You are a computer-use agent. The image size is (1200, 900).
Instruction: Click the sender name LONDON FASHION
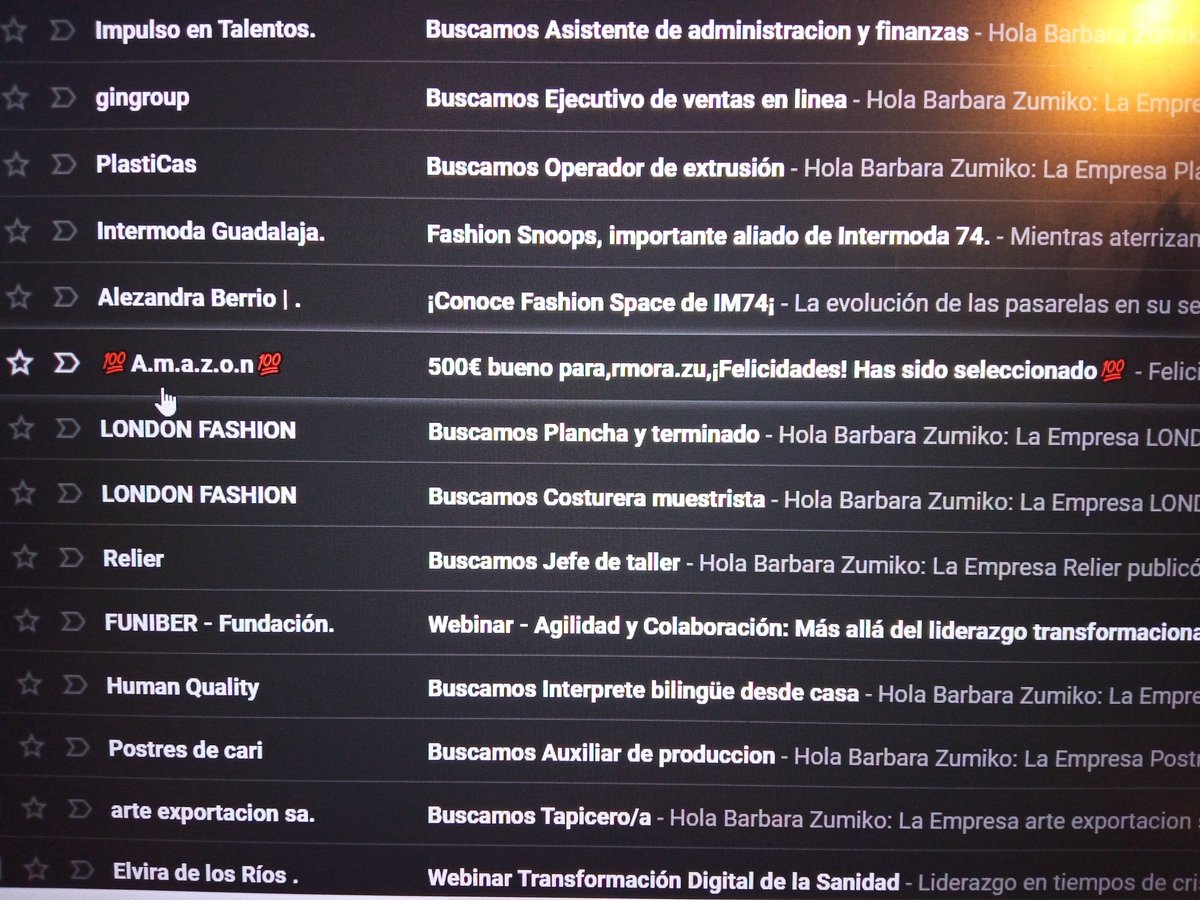coord(197,430)
